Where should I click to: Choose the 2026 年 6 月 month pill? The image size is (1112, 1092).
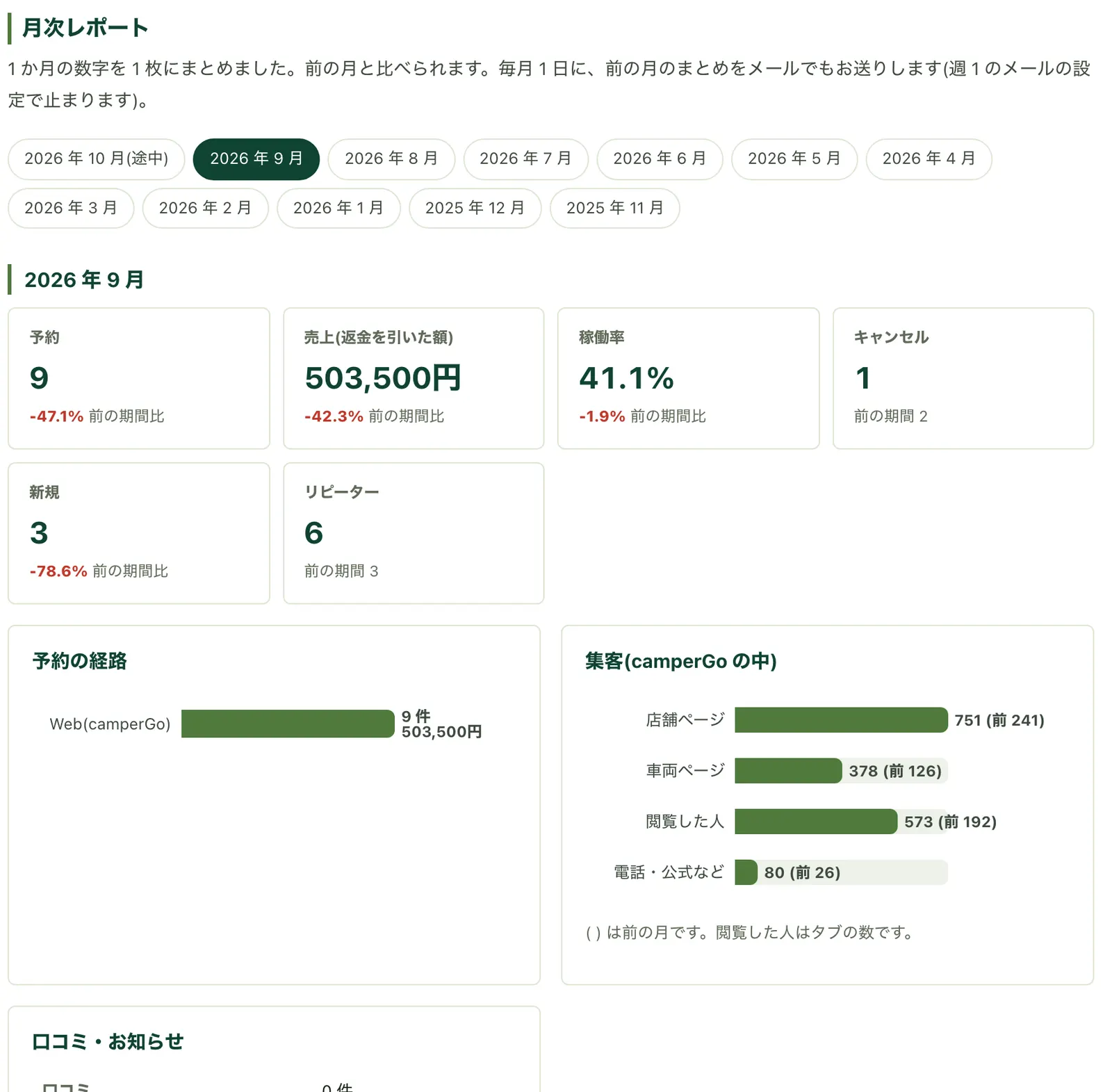coord(660,159)
